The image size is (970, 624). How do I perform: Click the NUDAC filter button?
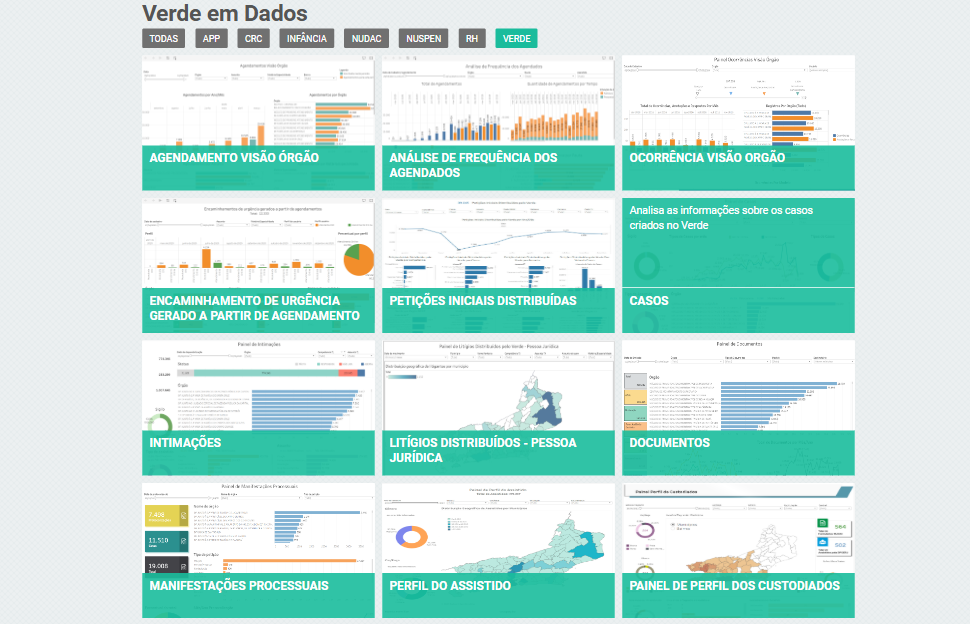click(x=366, y=39)
